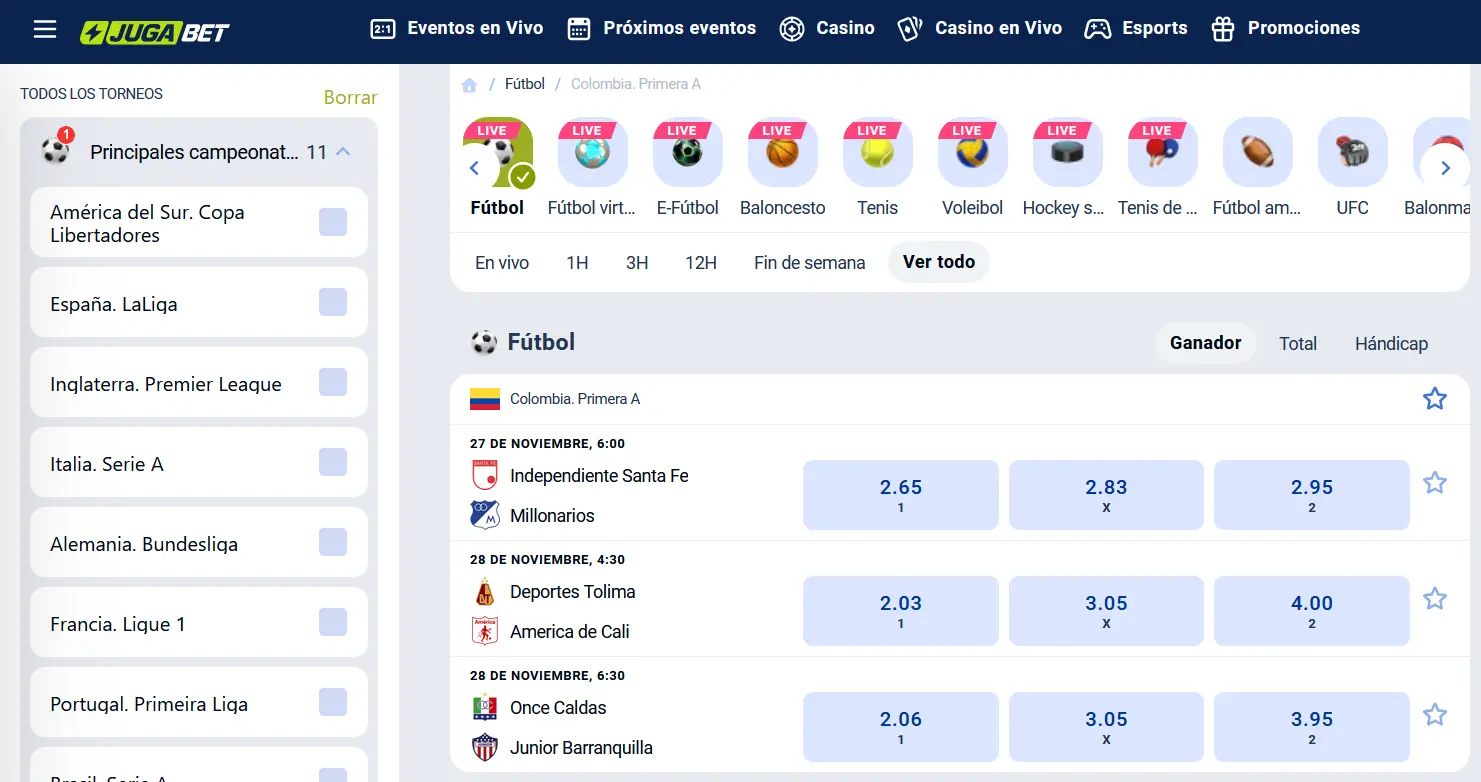Screen dimensions: 1481x782
Task: Click the right arrow to see more sports
Action: [x=1445, y=168]
